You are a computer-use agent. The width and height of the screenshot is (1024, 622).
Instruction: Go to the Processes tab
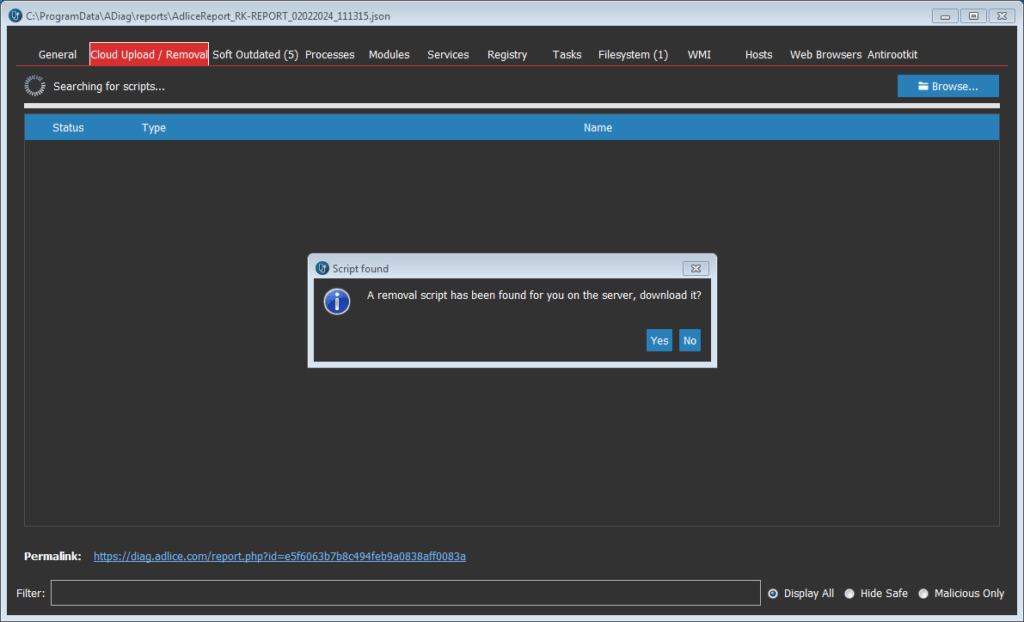[x=329, y=55]
